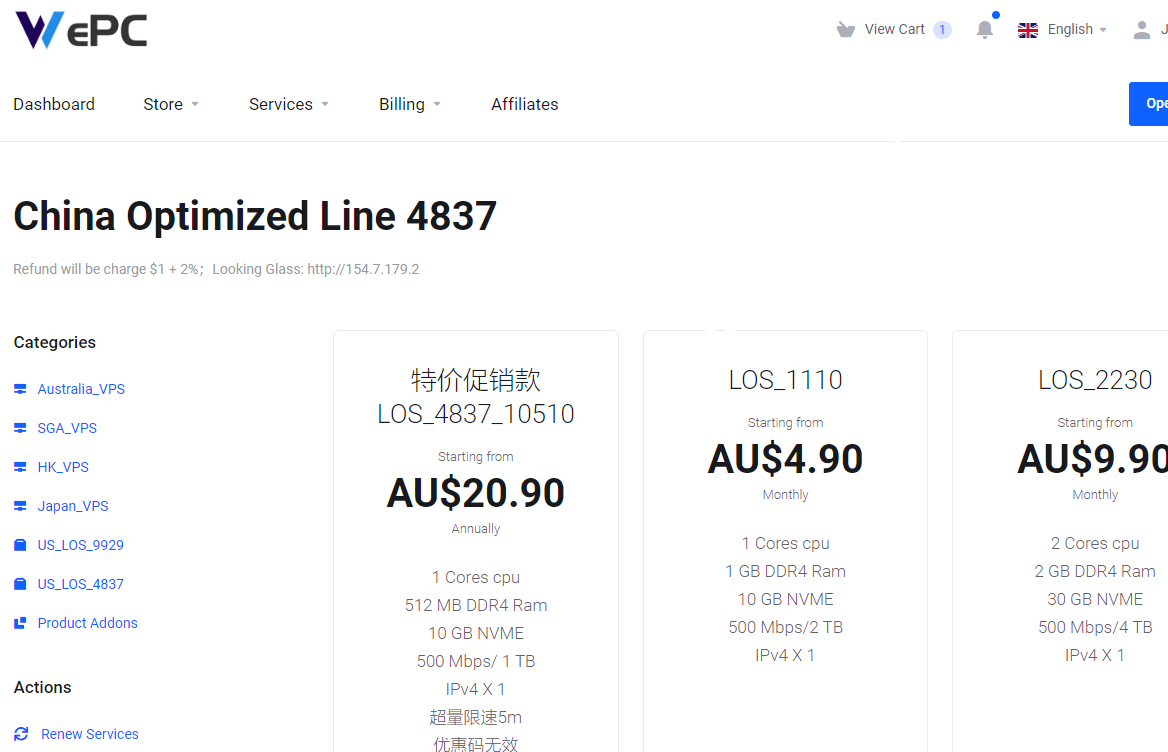
Task: Open notifications by clicking the bell icon
Action: (x=984, y=30)
